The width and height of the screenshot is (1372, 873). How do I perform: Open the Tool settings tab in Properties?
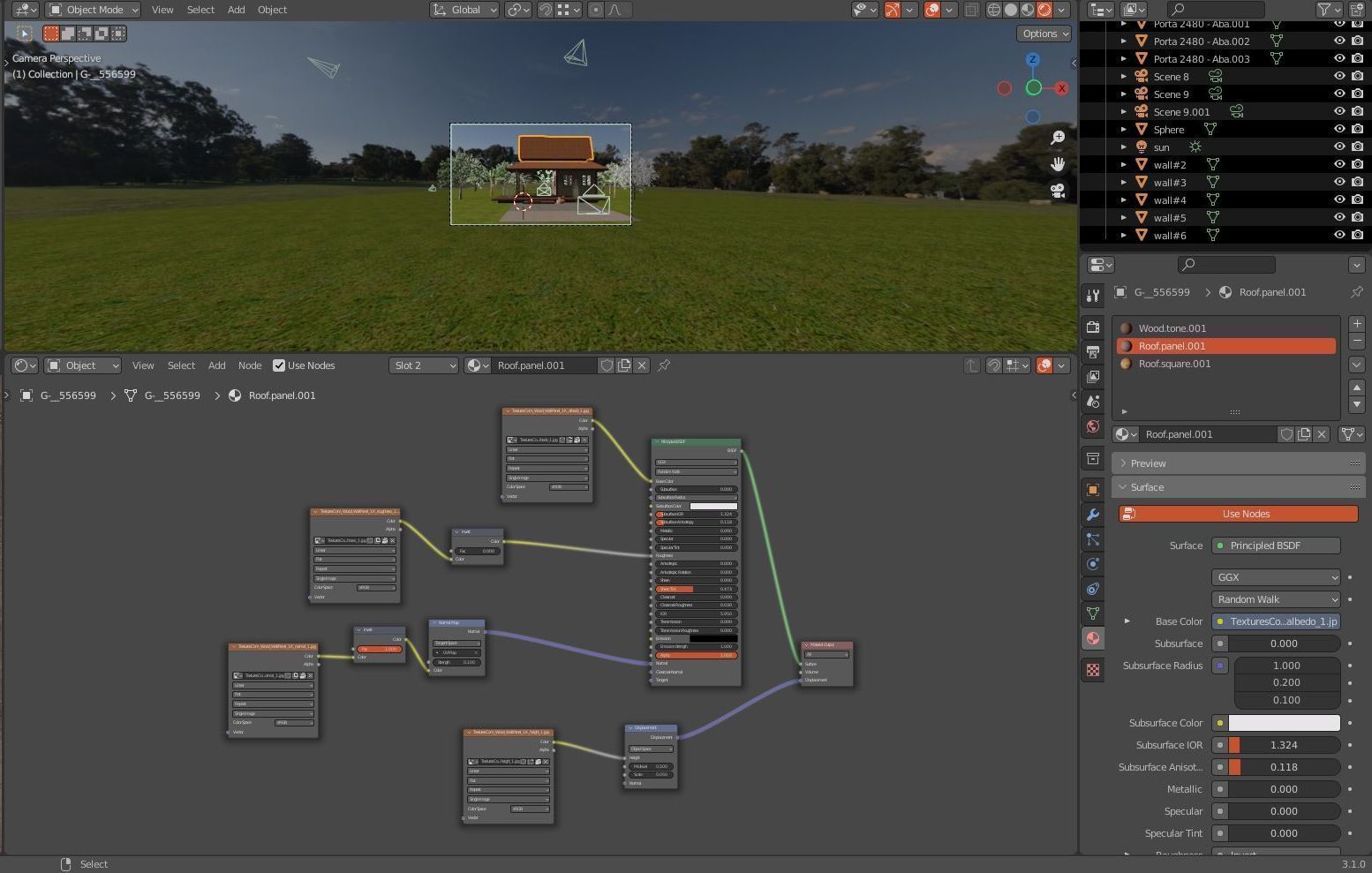(x=1093, y=296)
